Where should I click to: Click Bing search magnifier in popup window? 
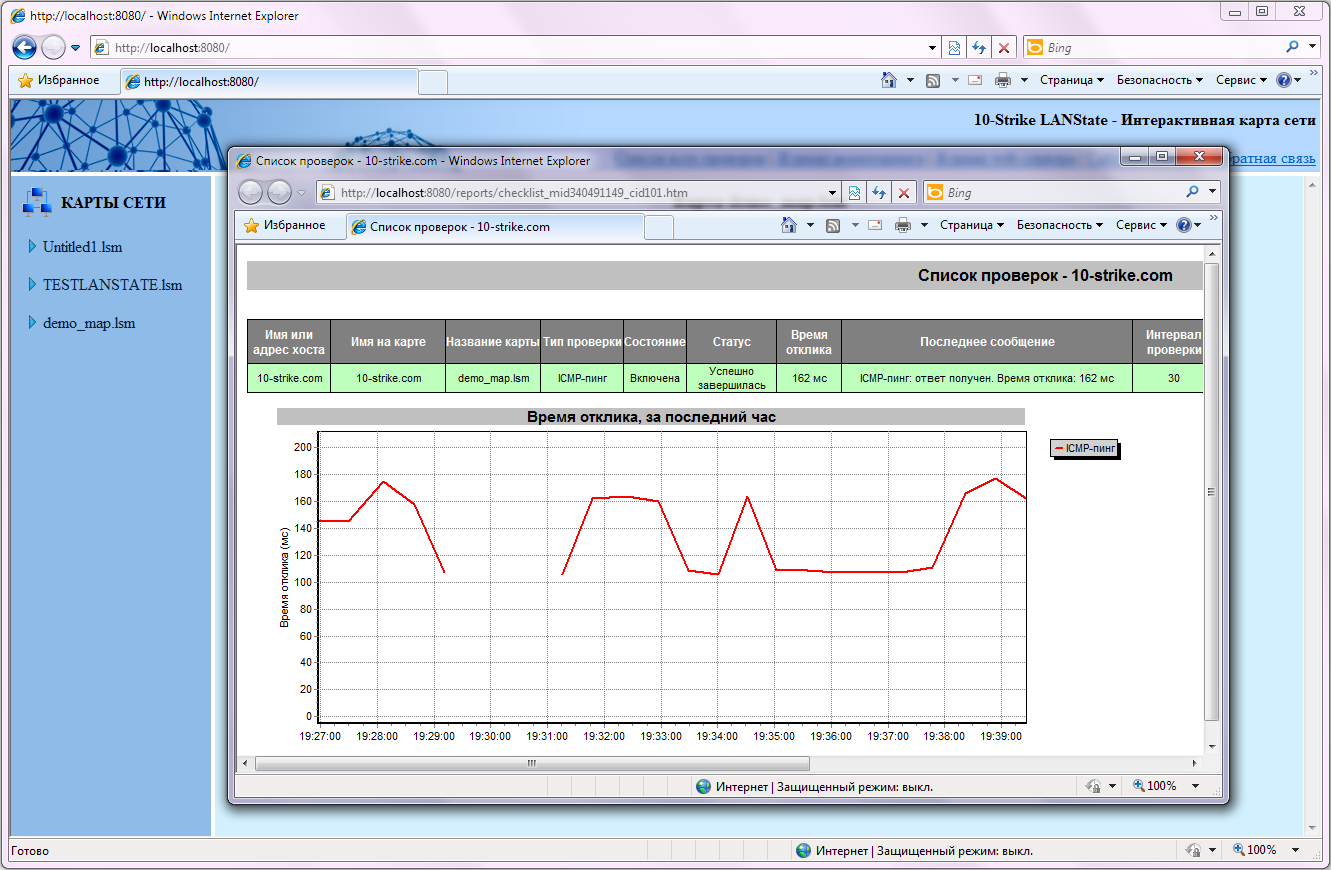[1192, 192]
